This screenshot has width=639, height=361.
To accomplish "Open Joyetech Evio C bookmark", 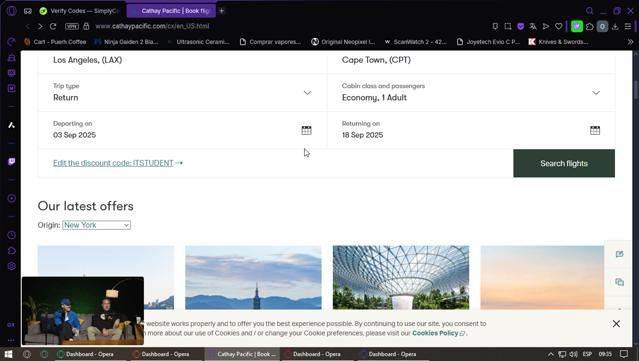I will pyautogui.click(x=488, y=42).
